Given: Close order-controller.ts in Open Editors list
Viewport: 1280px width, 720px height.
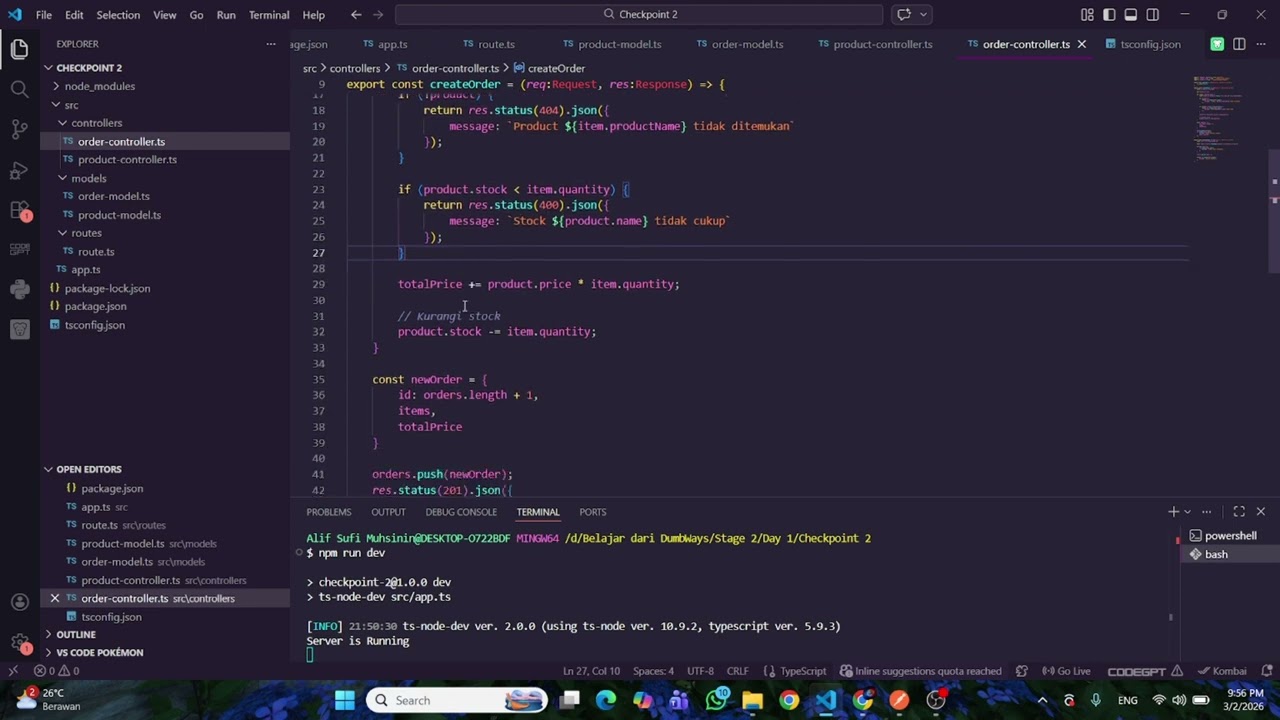Looking at the screenshot, I should pos(55,598).
